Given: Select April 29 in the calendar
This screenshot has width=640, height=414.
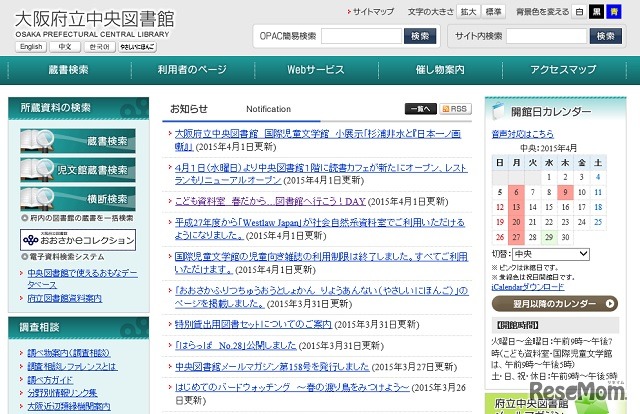Looking at the screenshot, I should coord(549,237).
